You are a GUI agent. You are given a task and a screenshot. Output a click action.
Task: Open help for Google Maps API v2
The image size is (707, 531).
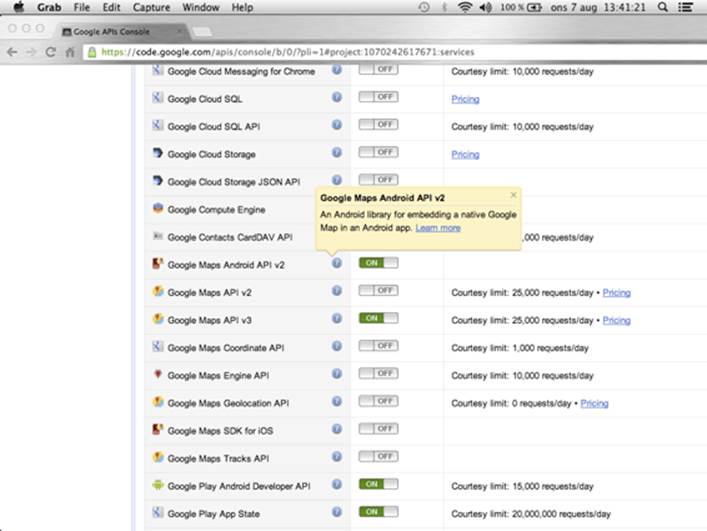pyautogui.click(x=337, y=291)
